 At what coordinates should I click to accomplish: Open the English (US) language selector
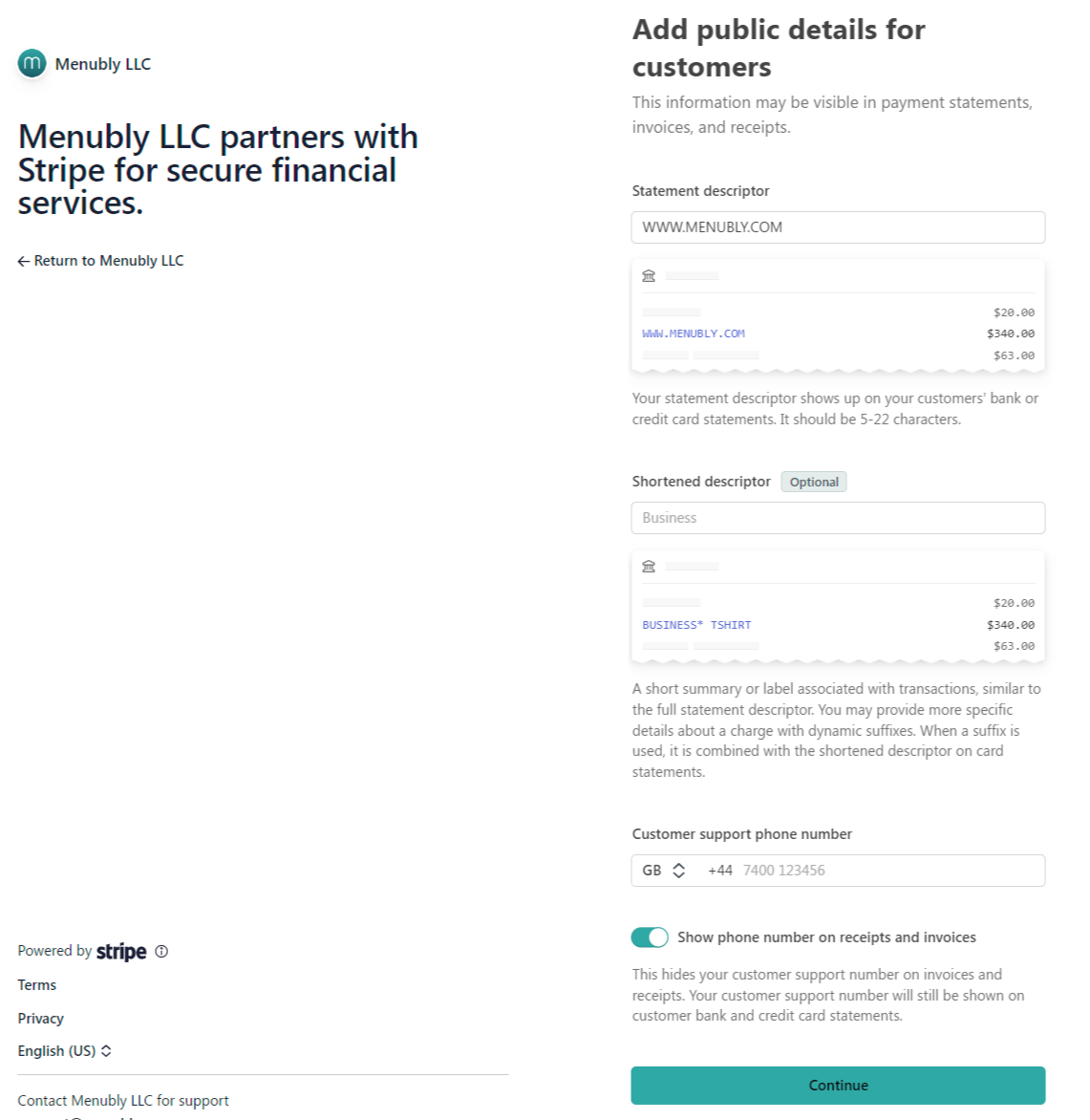(64, 1051)
